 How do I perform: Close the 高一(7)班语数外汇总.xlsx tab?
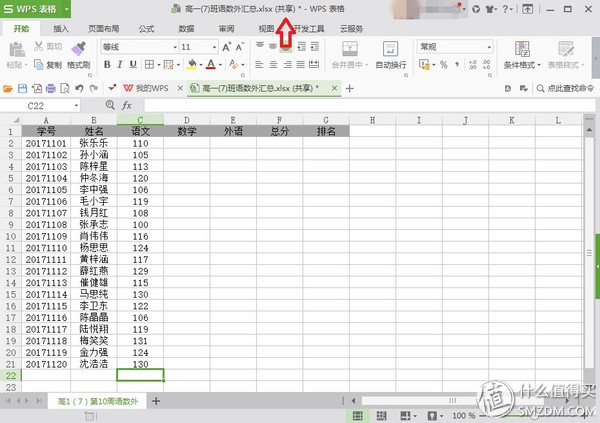tap(334, 88)
